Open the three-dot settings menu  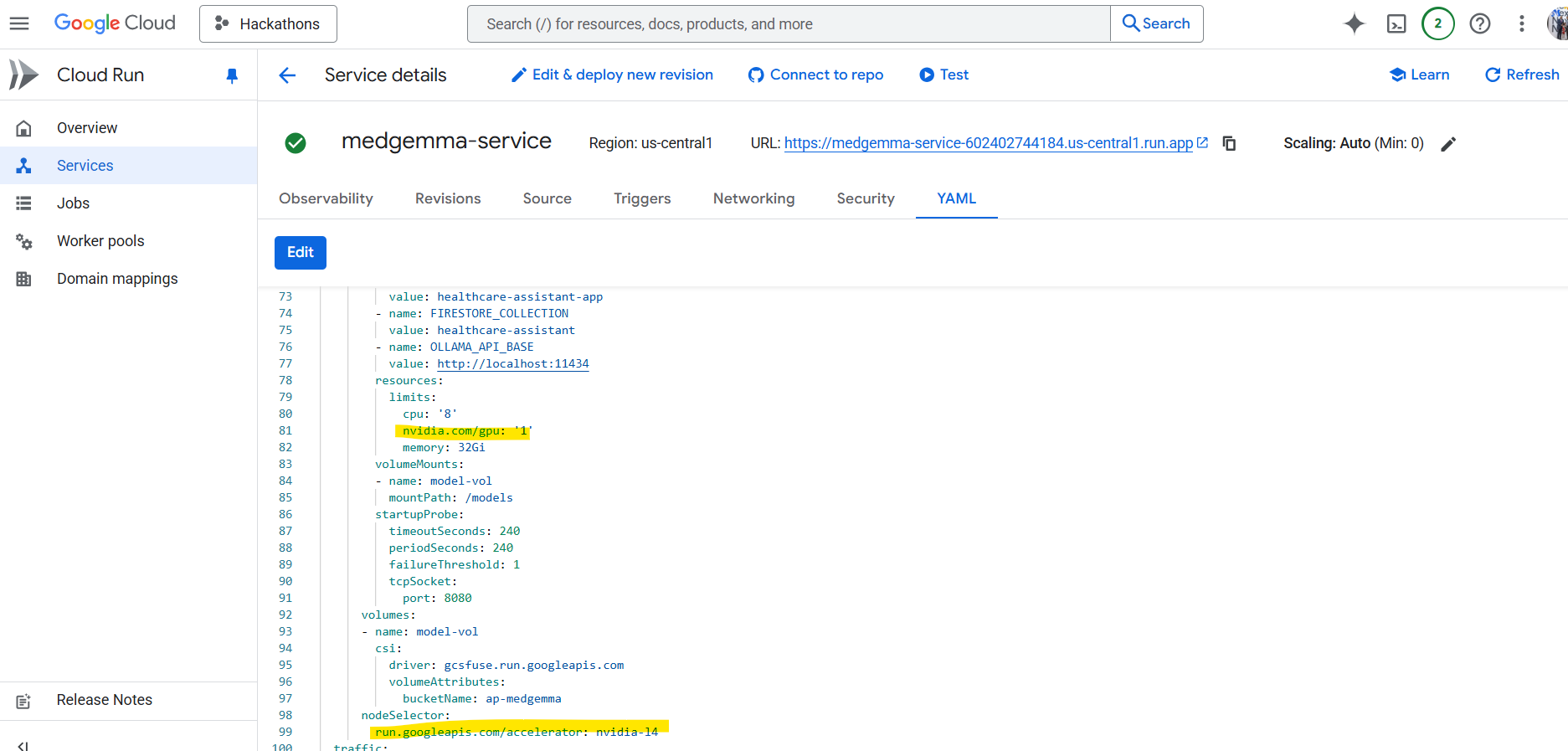[1522, 23]
